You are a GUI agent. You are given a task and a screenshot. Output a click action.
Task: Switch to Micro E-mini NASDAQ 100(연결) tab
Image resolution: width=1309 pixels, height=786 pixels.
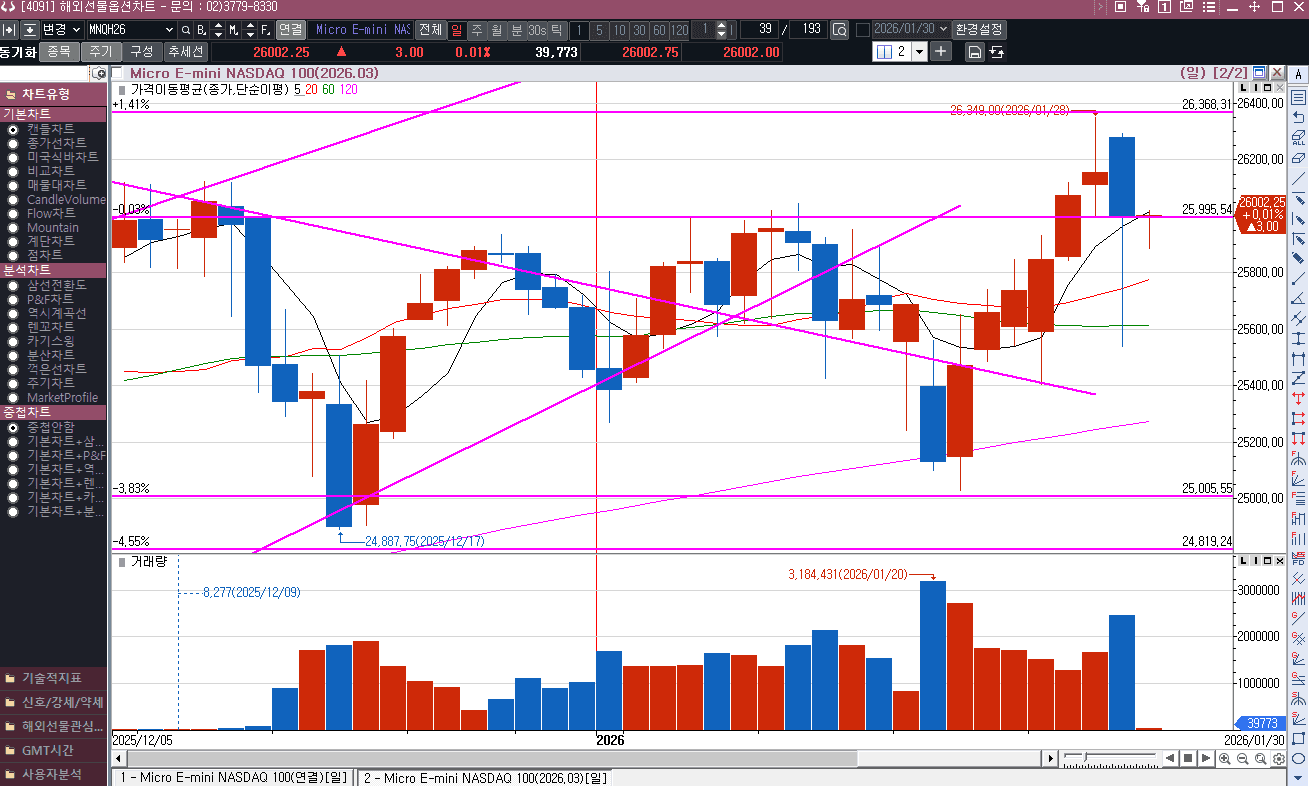coord(233,777)
